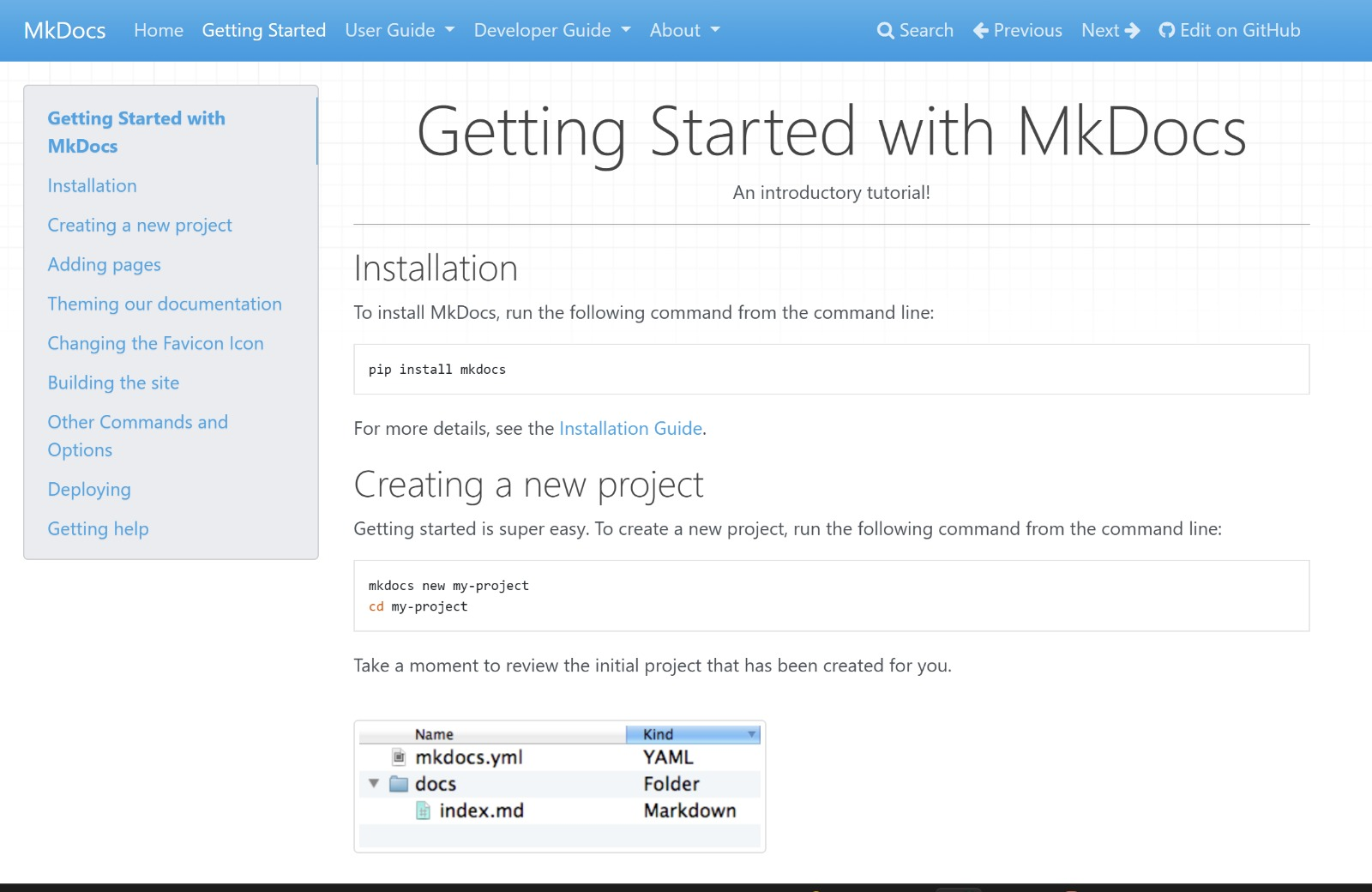Open the User Guide dropdown menu
The width and height of the screenshot is (1372, 892).
[x=400, y=31]
